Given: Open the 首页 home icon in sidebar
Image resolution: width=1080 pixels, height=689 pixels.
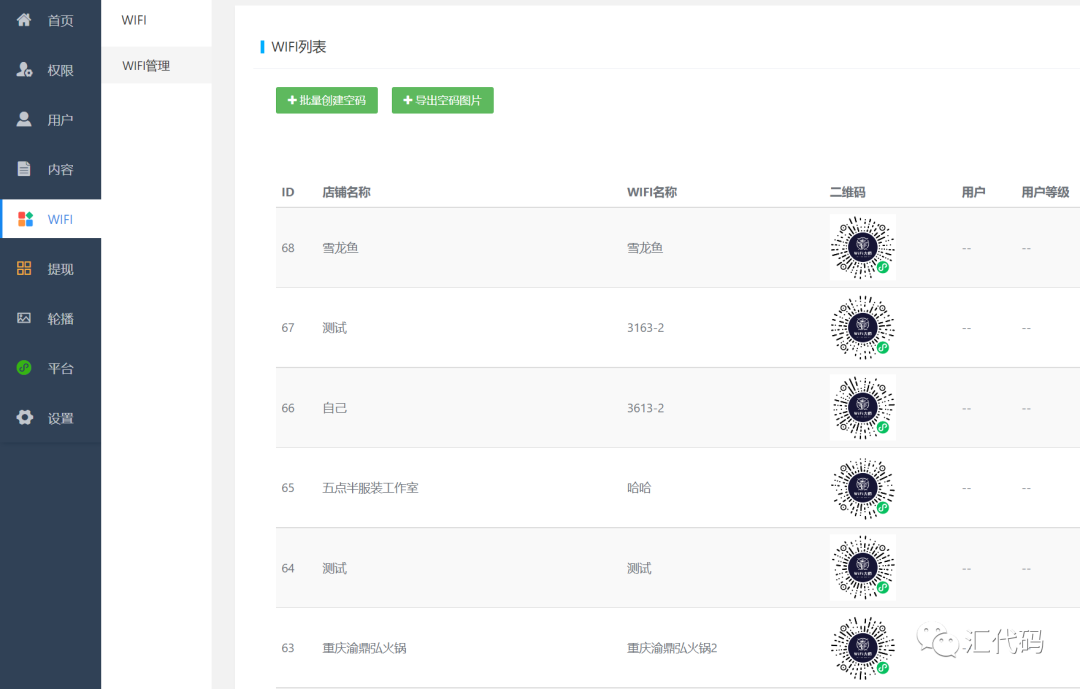Looking at the screenshot, I should 23,19.
